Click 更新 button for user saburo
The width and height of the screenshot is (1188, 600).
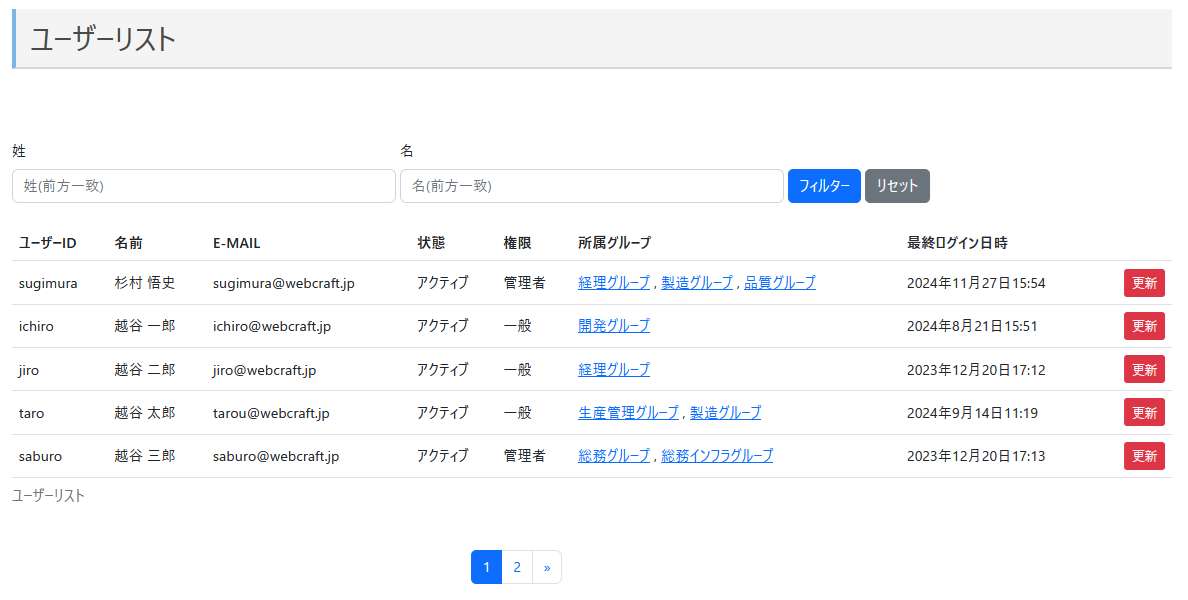click(1144, 456)
